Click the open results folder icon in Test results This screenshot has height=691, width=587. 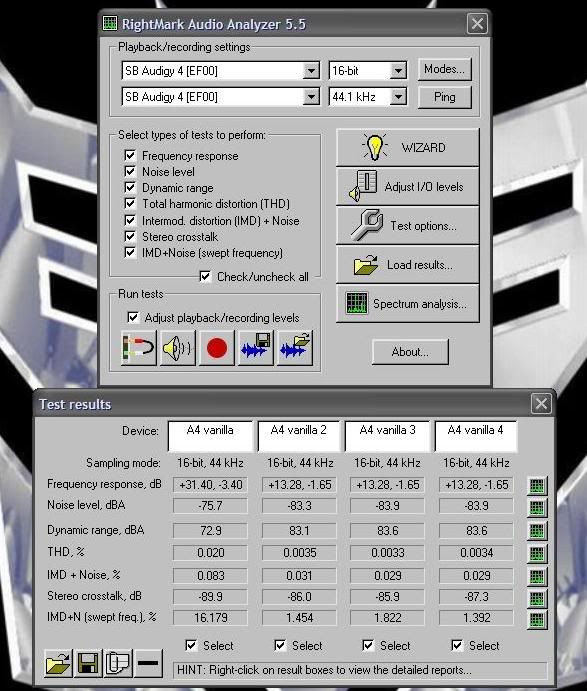coord(58,663)
